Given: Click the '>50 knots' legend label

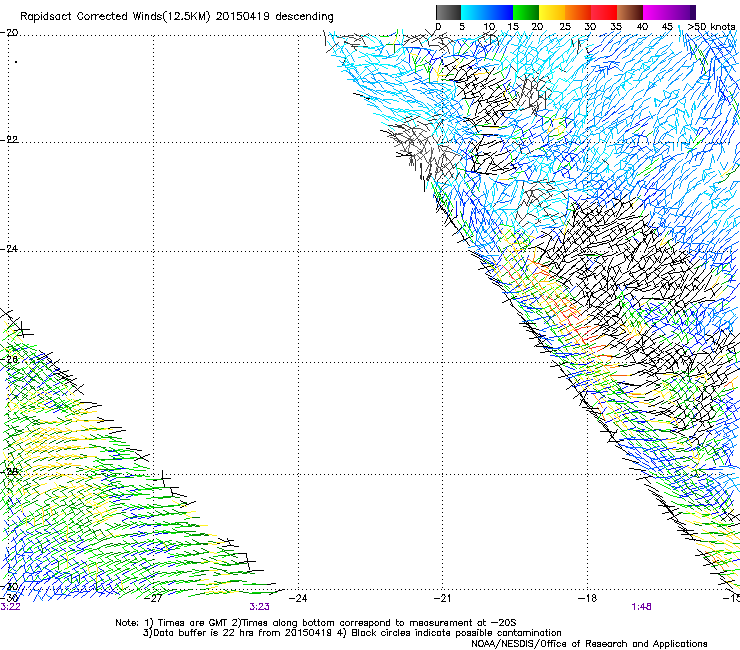Looking at the screenshot, I should (x=711, y=27).
